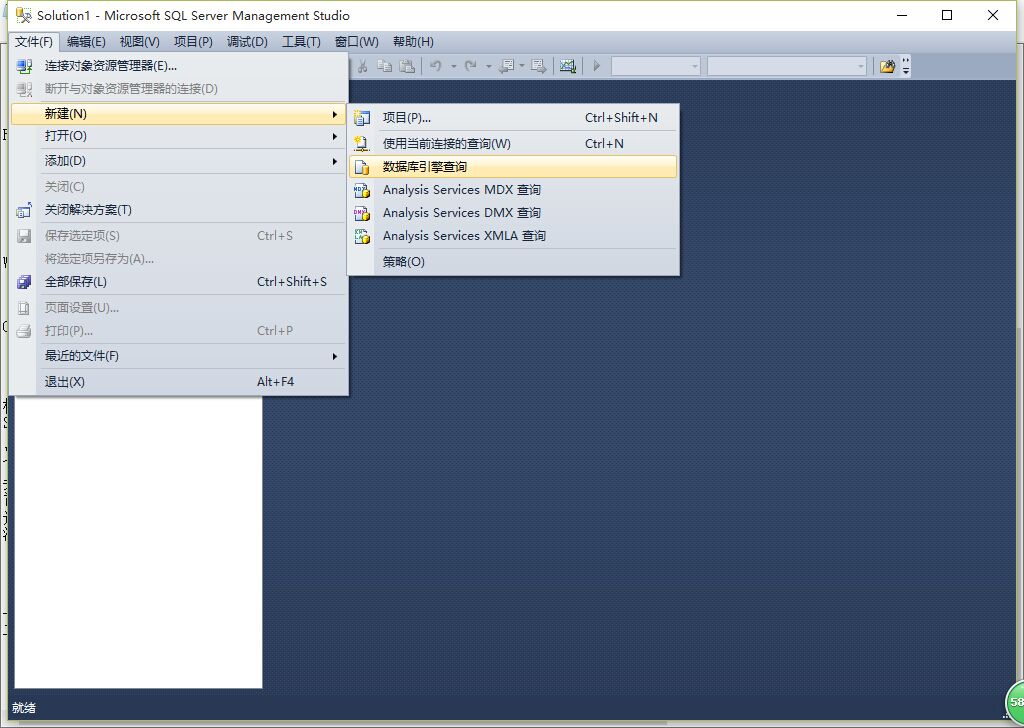Image resolution: width=1024 pixels, height=728 pixels.
Task: Open the first empty toolbar combo box
Action: coord(656,66)
